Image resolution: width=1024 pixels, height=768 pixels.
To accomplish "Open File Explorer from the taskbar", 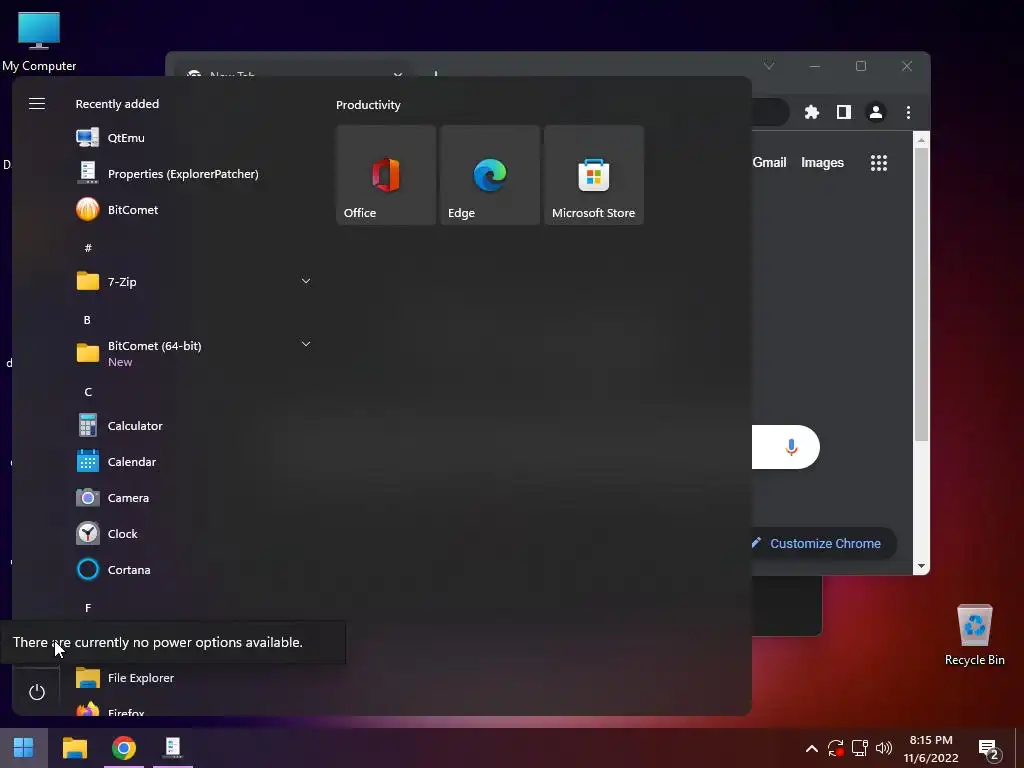I will click(x=75, y=748).
